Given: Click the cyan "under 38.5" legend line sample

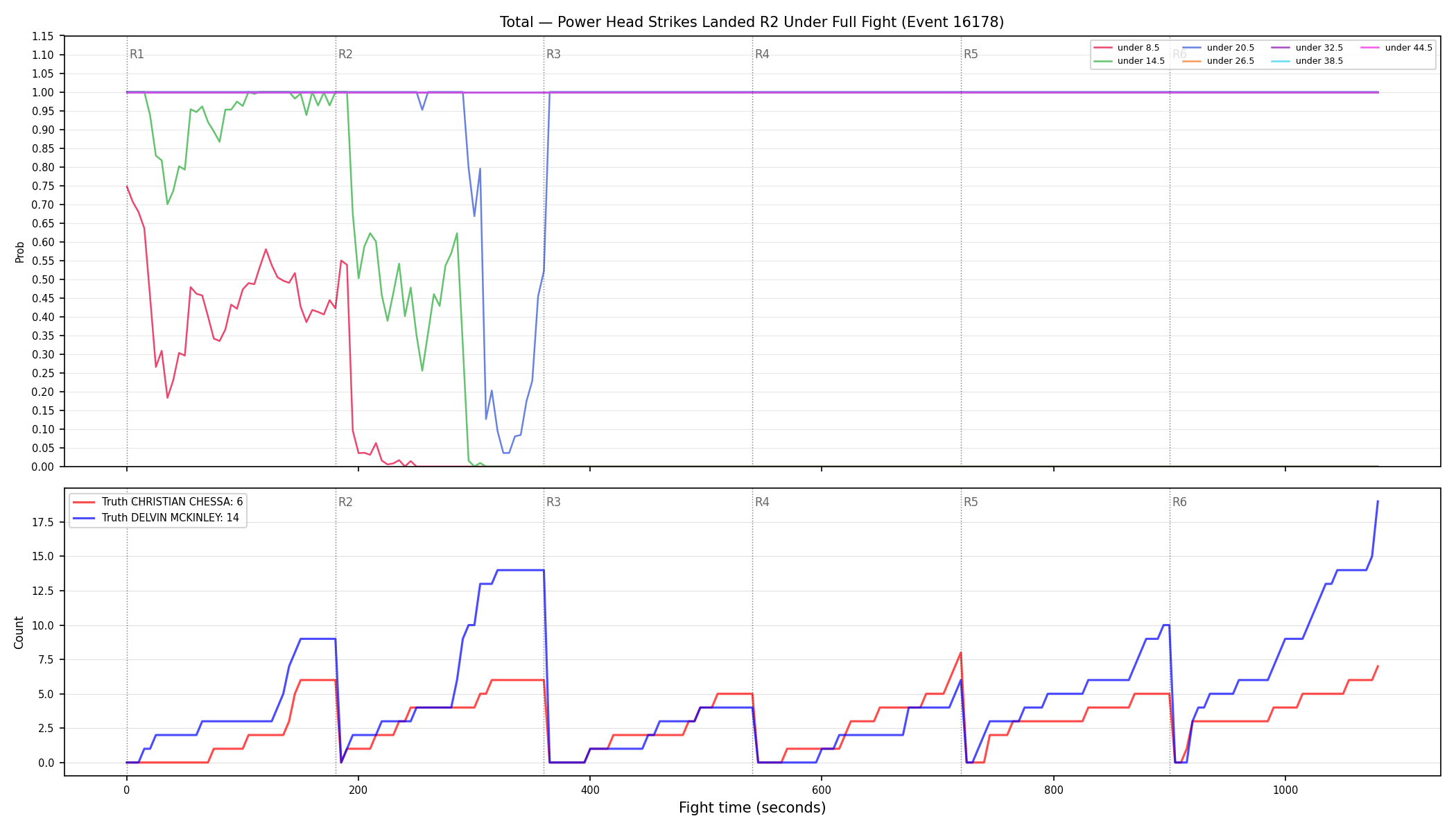Looking at the screenshot, I should [1281, 61].
